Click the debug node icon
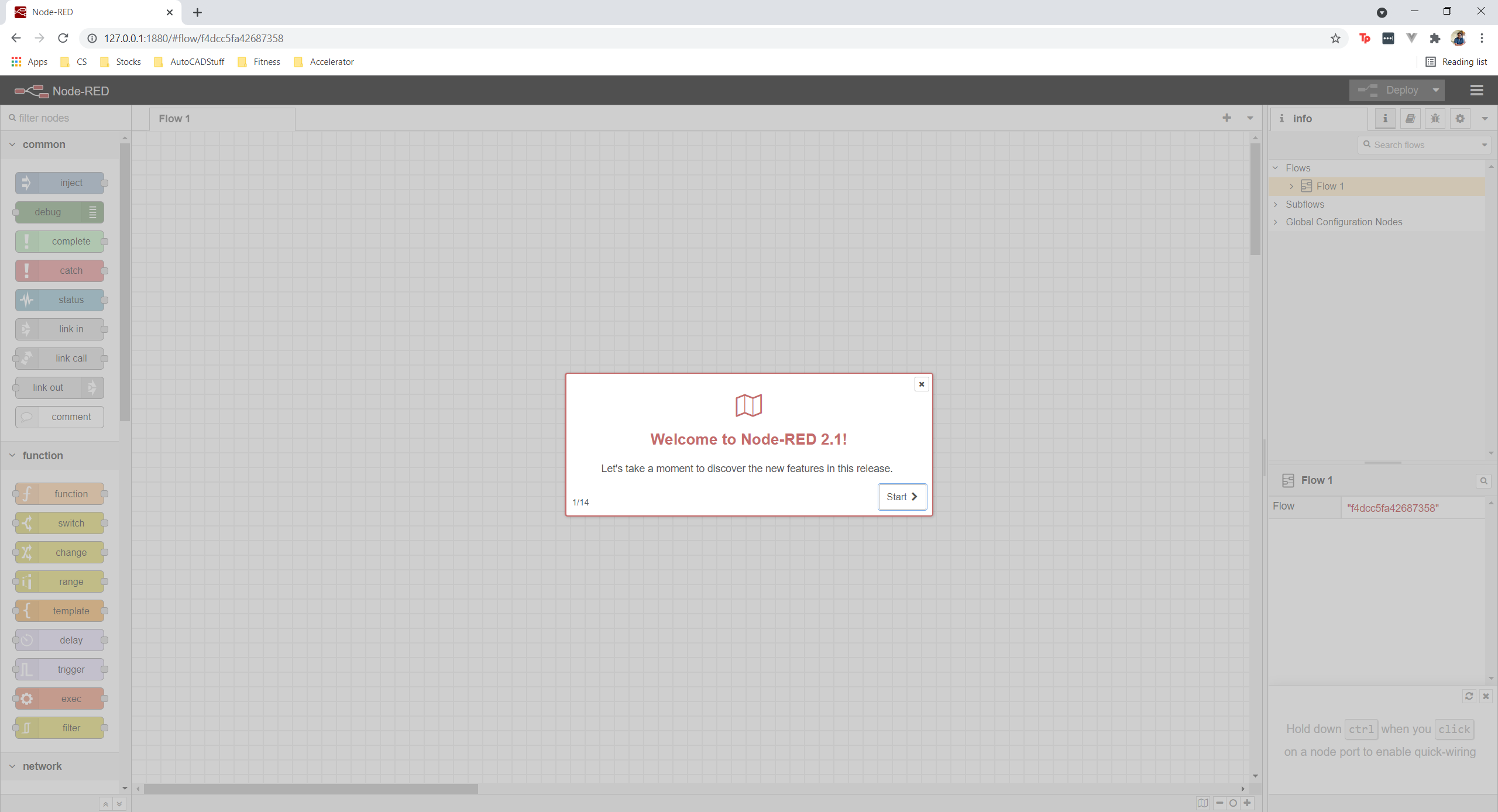The width and height of the screenshot is (1498, 812). coord(92,211)
